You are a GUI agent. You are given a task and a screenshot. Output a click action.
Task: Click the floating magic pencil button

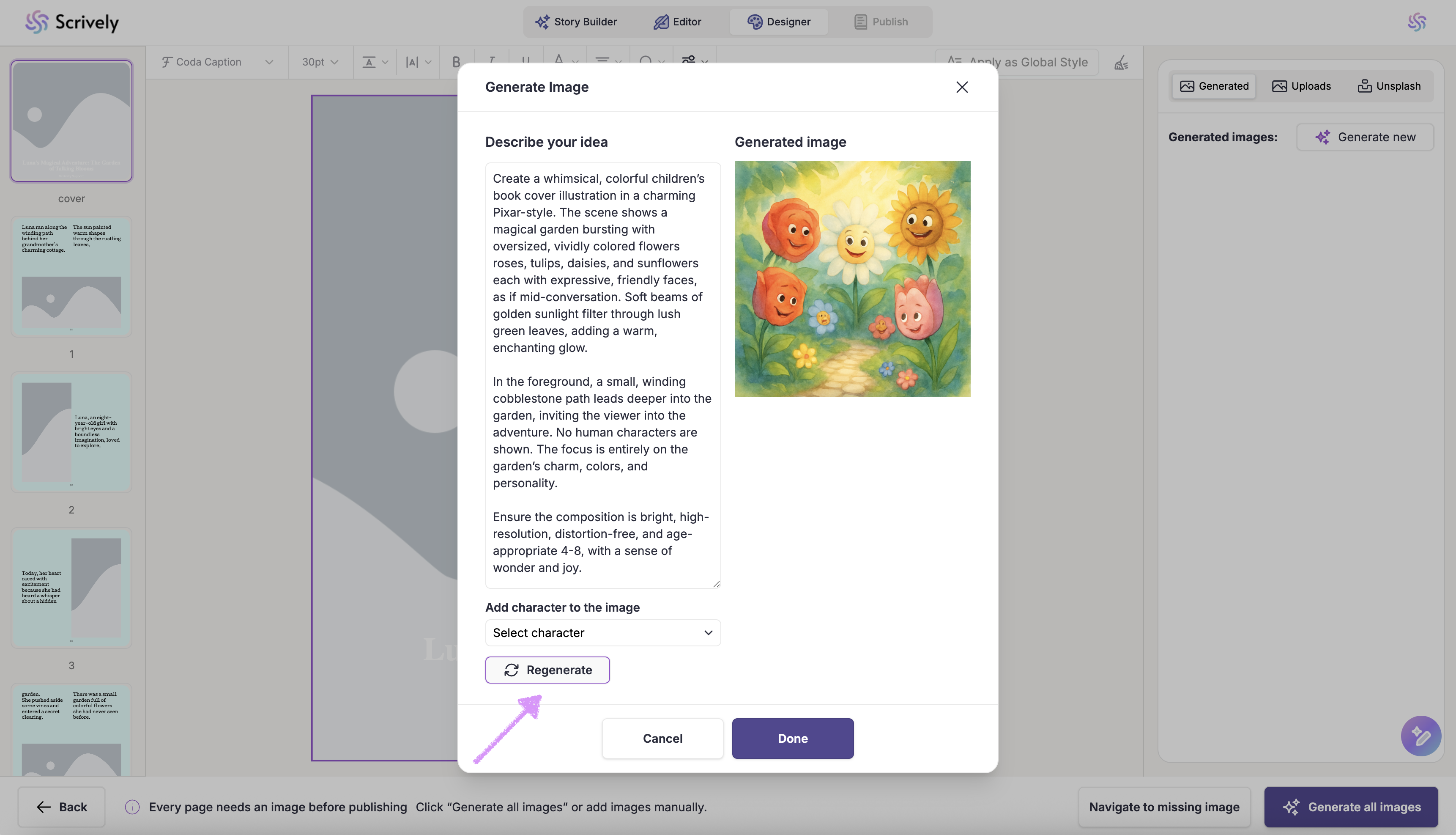tap(1420, 736)
